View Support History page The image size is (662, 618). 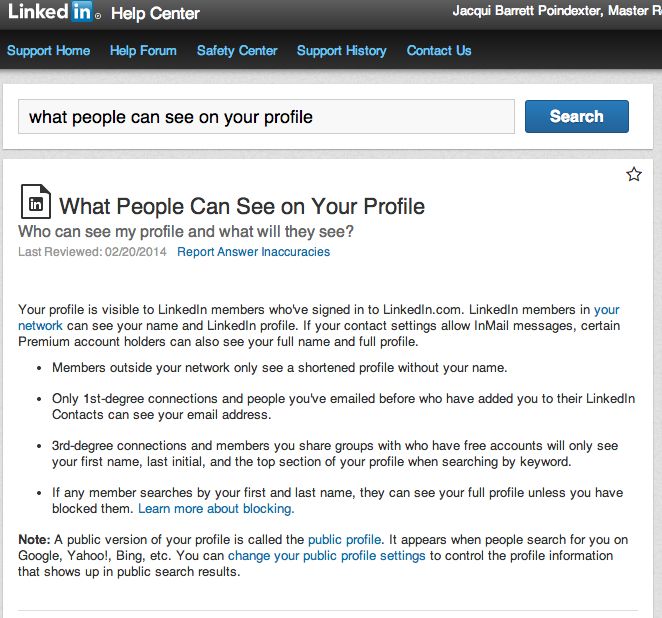(342, 51)
